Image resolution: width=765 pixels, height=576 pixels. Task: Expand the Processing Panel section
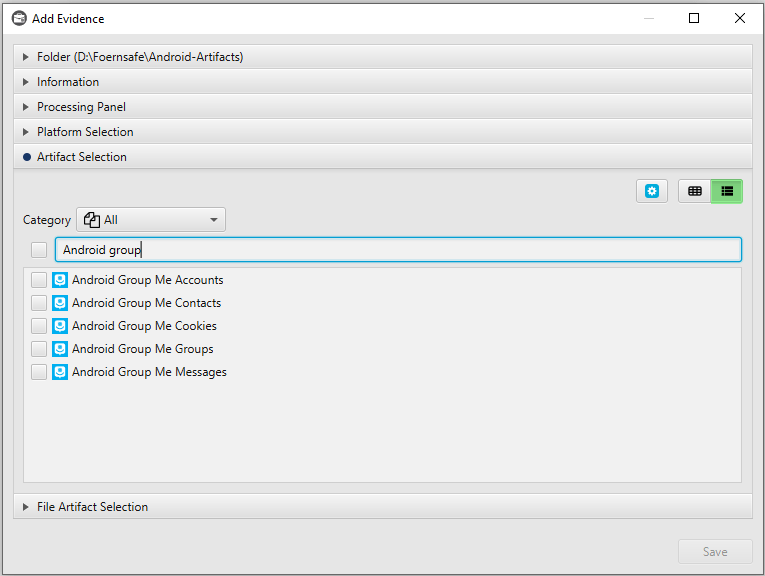pos(383,107)
